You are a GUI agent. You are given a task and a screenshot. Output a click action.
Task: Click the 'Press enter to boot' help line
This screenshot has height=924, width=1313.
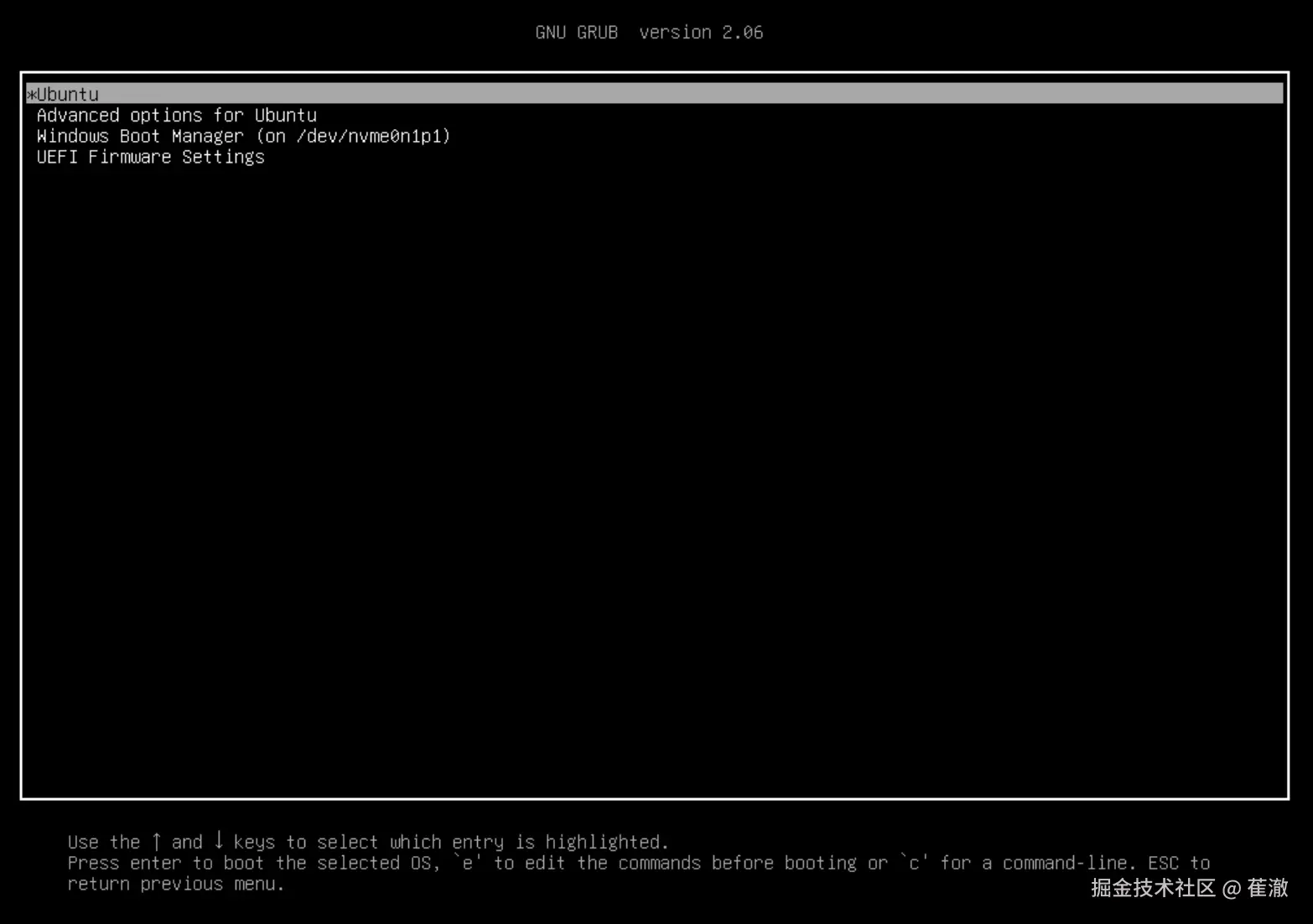tap(639, 863)
